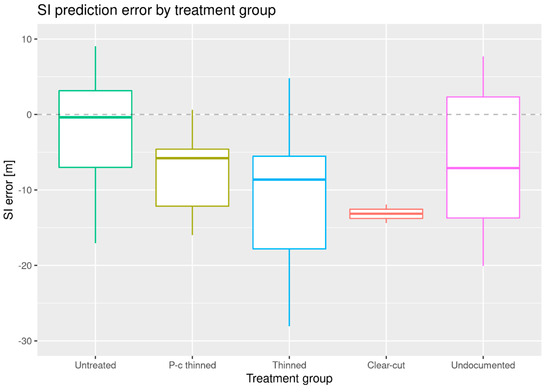This screenshot has height=392, width=550.
Task: Click the -10 tick label on y-axis
Action: coord(25,190)
